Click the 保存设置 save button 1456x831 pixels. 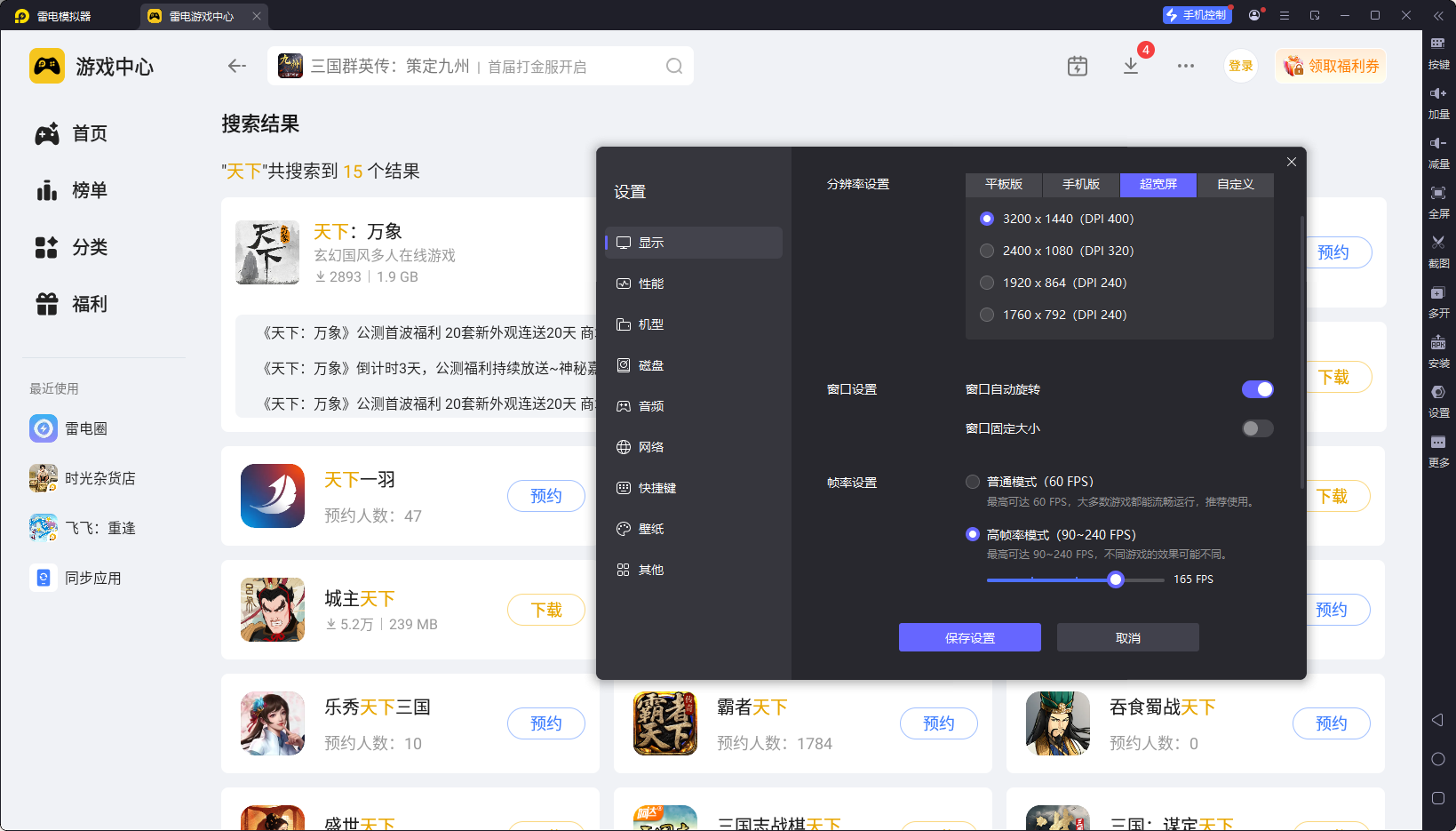point(969,637)
